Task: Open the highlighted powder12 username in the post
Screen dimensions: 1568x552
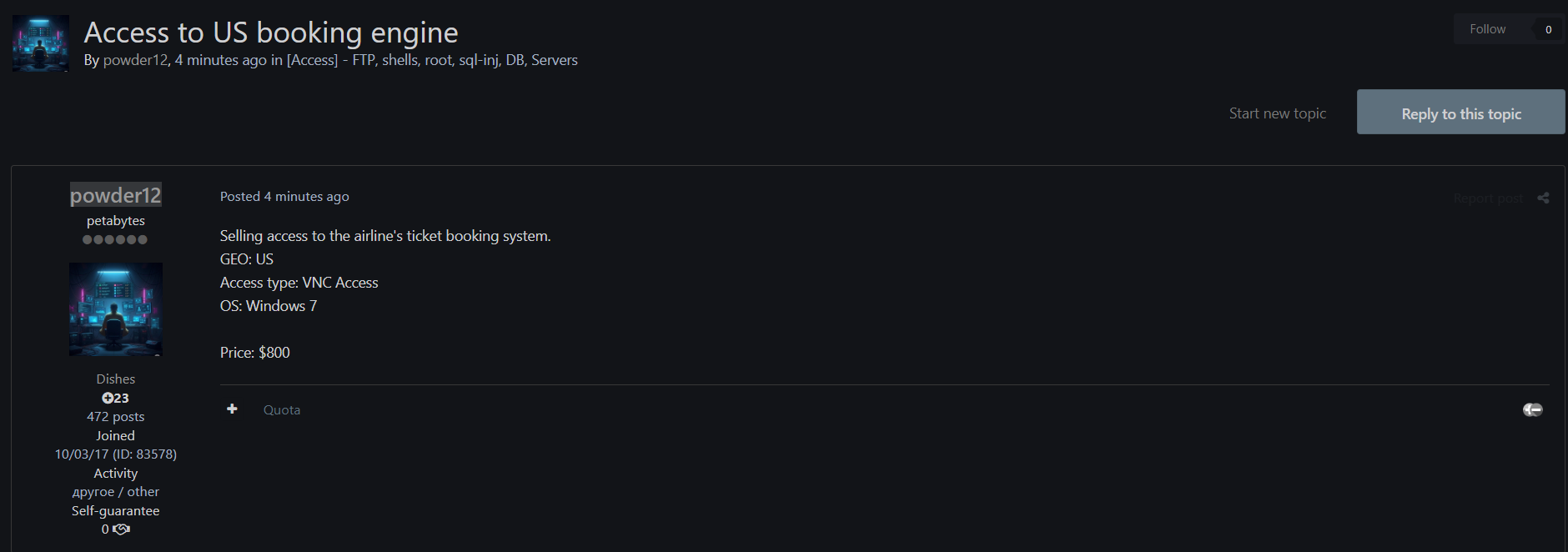Action: [116, 195]
